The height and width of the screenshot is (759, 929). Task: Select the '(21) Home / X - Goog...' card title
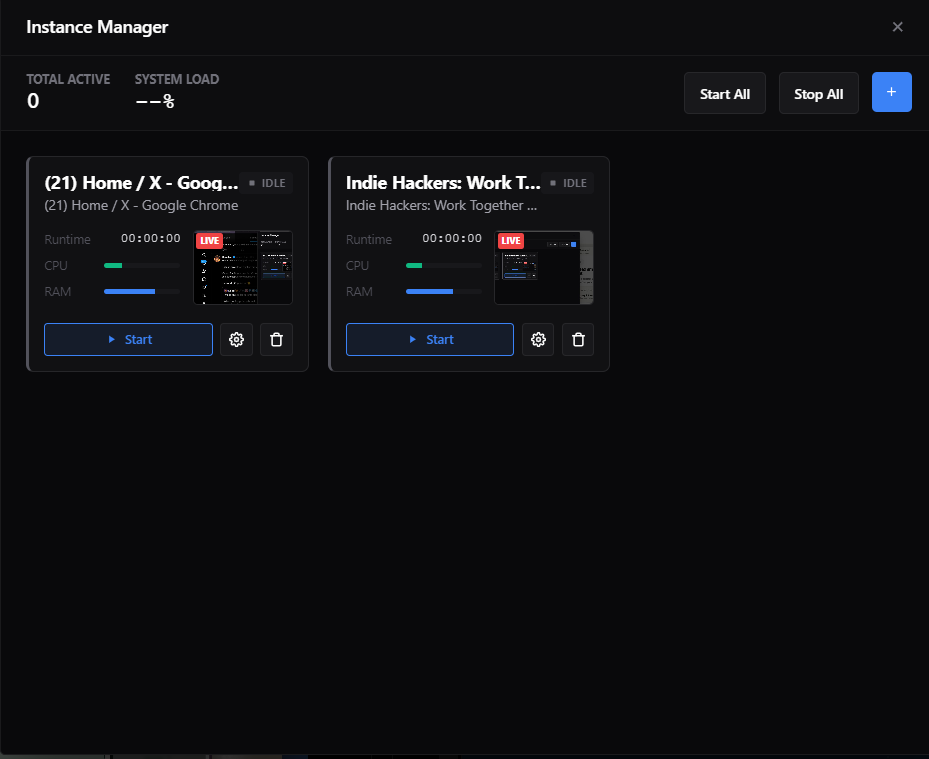click(141, 183)
